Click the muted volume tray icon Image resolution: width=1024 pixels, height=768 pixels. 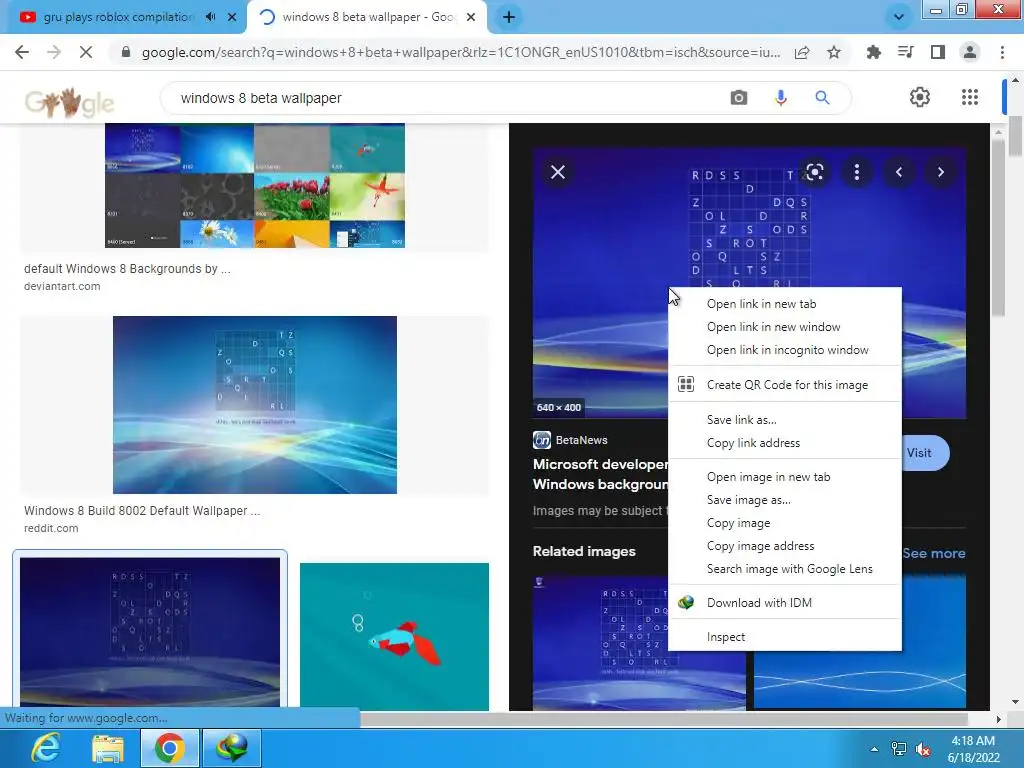coord(923,750)
